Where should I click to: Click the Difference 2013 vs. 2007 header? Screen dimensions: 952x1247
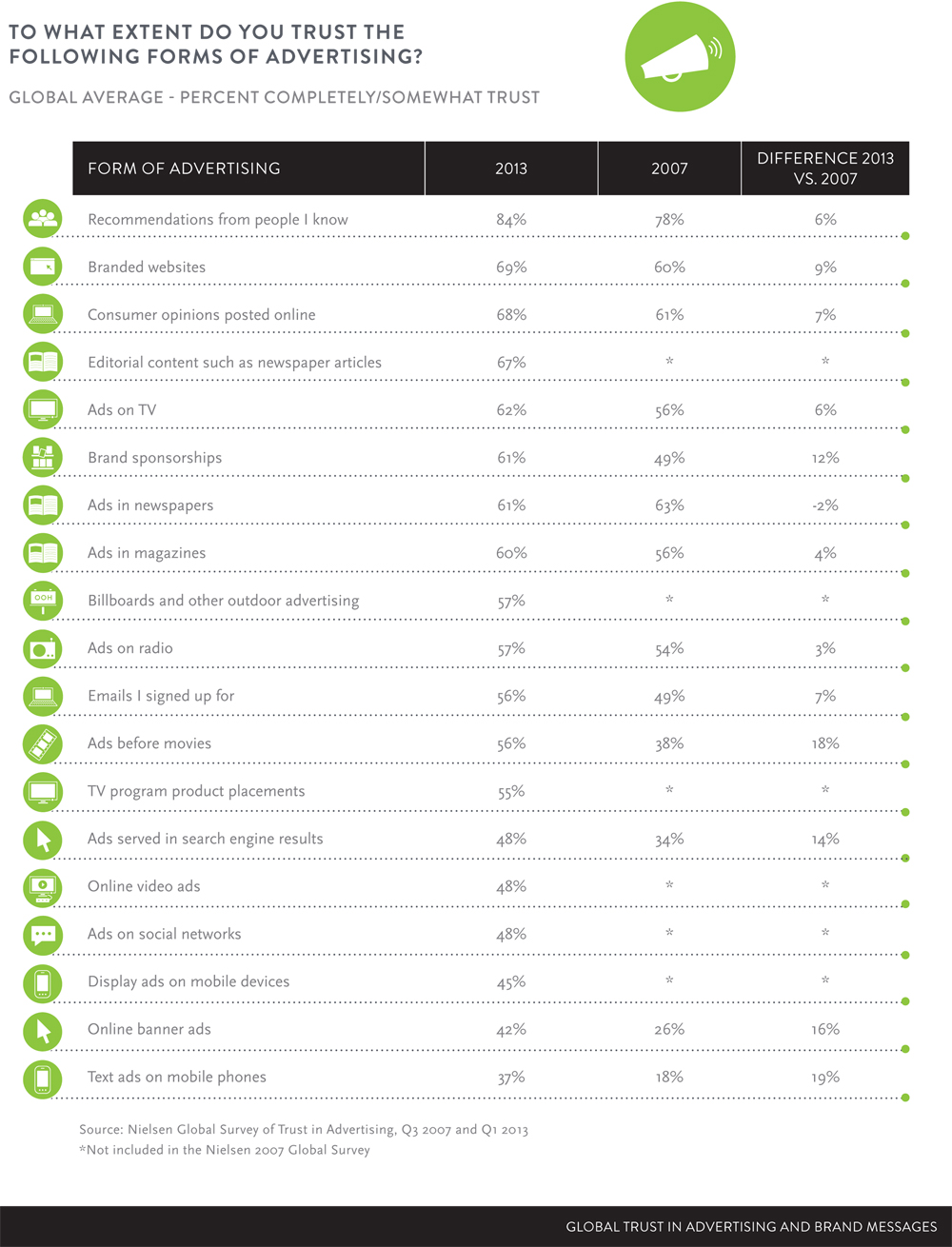[x=825, y=168]
